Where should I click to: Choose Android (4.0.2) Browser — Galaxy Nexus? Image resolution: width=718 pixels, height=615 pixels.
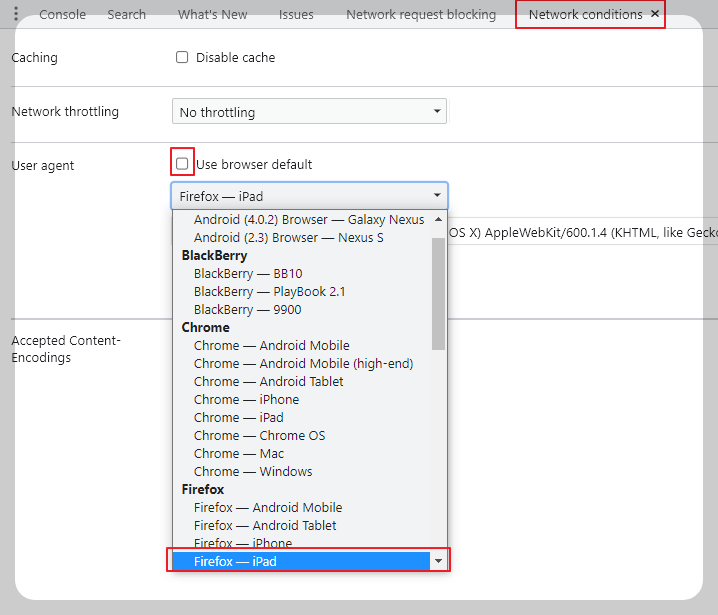pyautogui.click(x=302, y=219)
